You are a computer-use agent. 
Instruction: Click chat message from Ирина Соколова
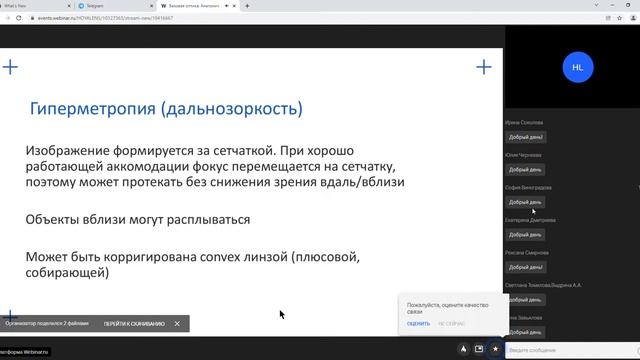(x=525, y=137)
